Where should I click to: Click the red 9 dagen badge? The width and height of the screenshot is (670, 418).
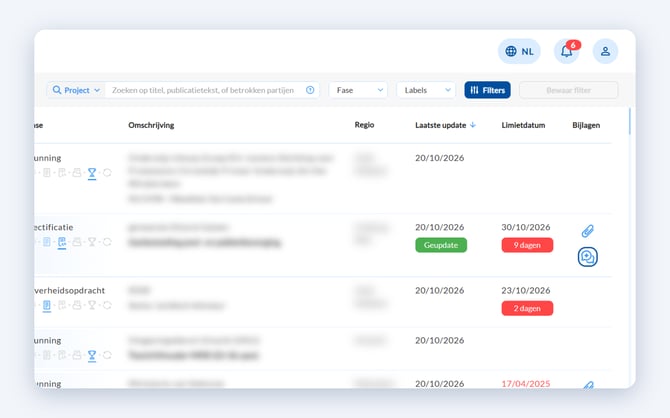527,245
